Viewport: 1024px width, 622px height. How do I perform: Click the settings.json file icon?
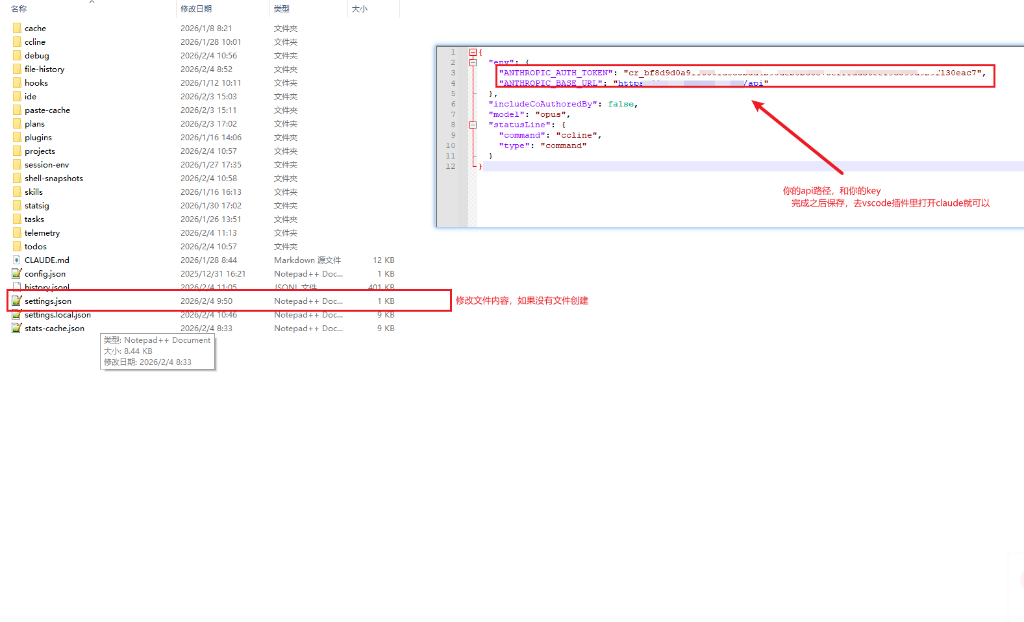pyautogui.click(x=17, y=300)
